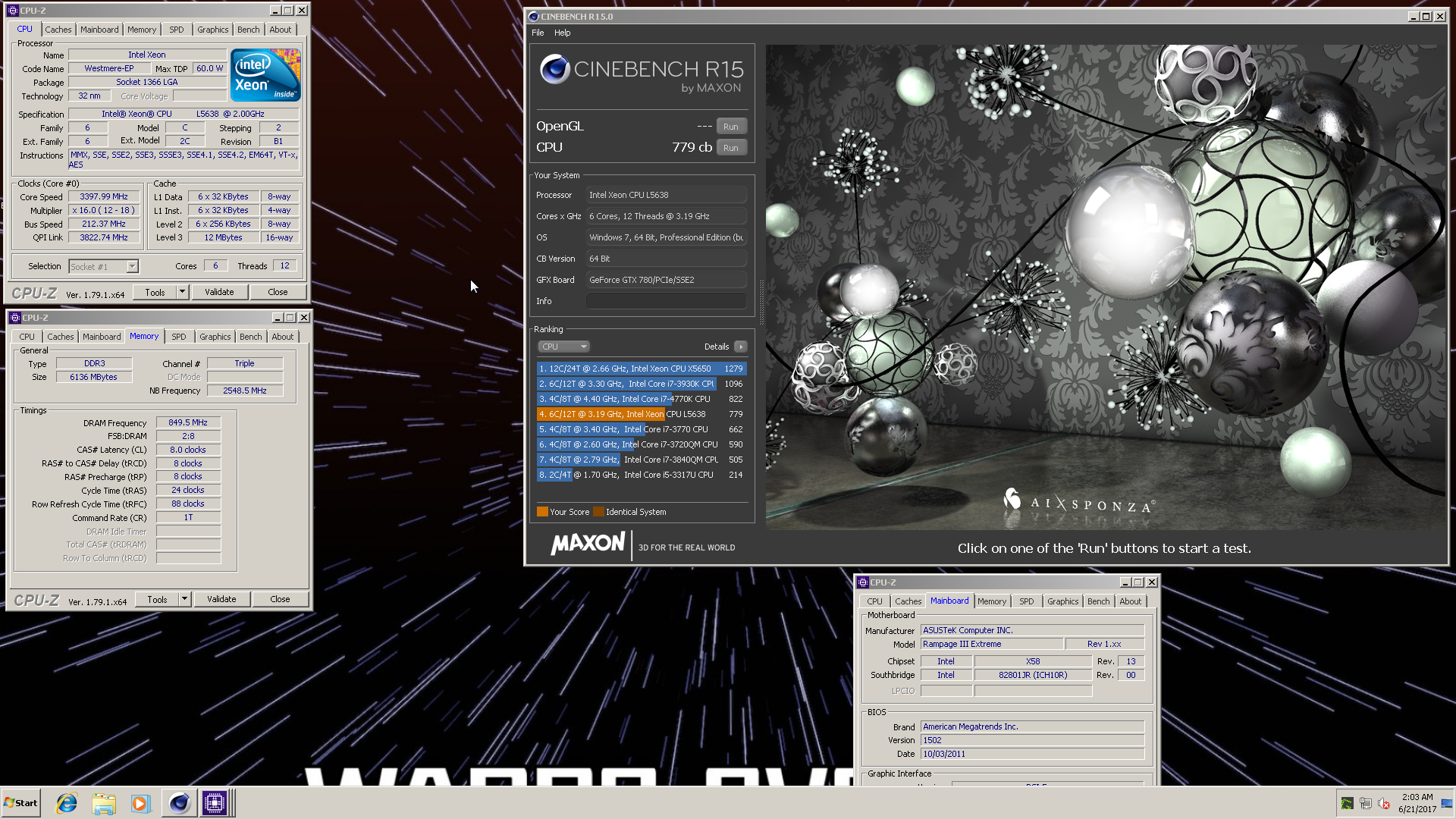Click the Windows Start button
Image resolution: width=1456 pixels, height=819 pixels.
tap(21, 803)
